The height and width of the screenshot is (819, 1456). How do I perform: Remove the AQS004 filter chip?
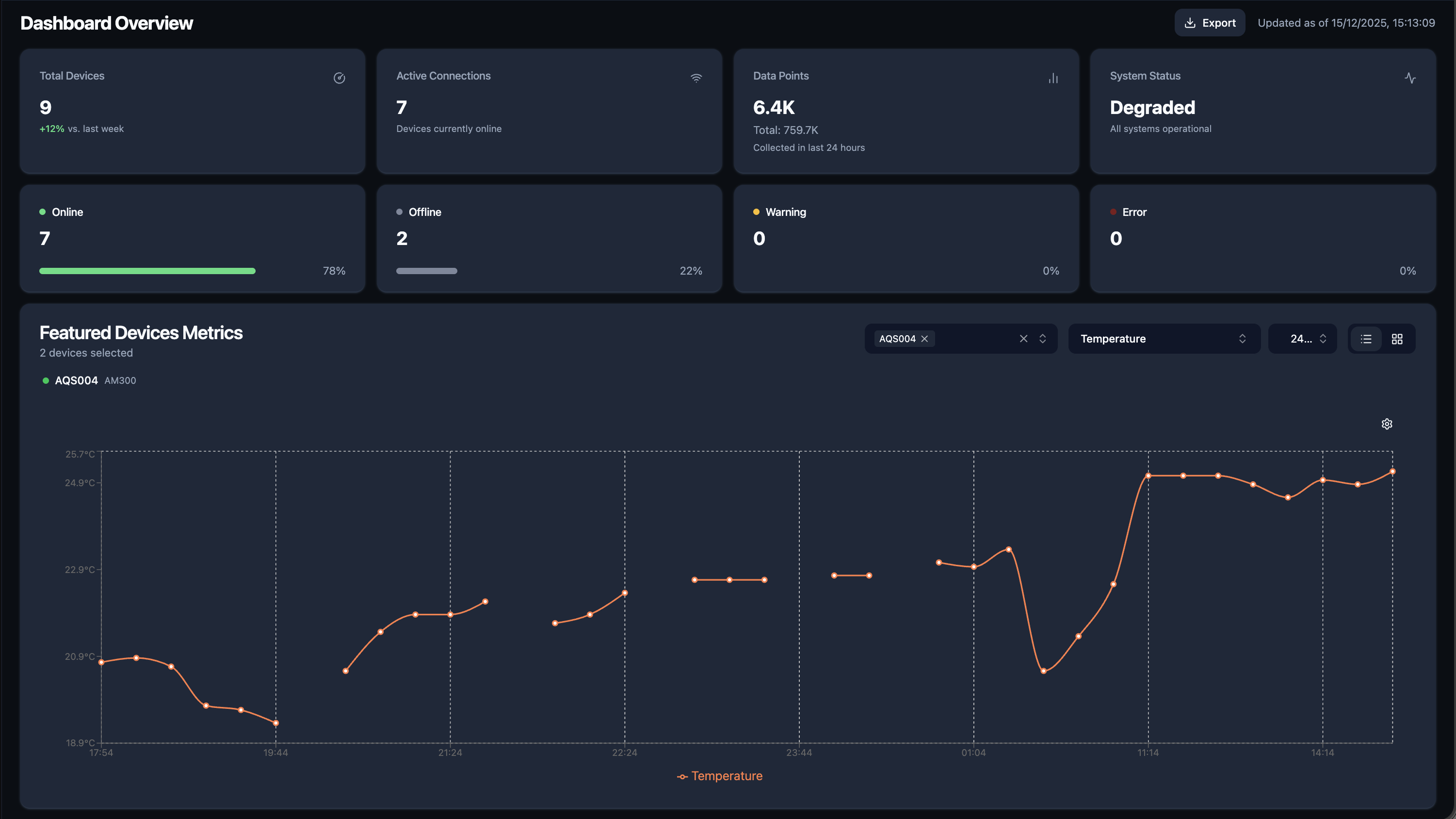925,338
